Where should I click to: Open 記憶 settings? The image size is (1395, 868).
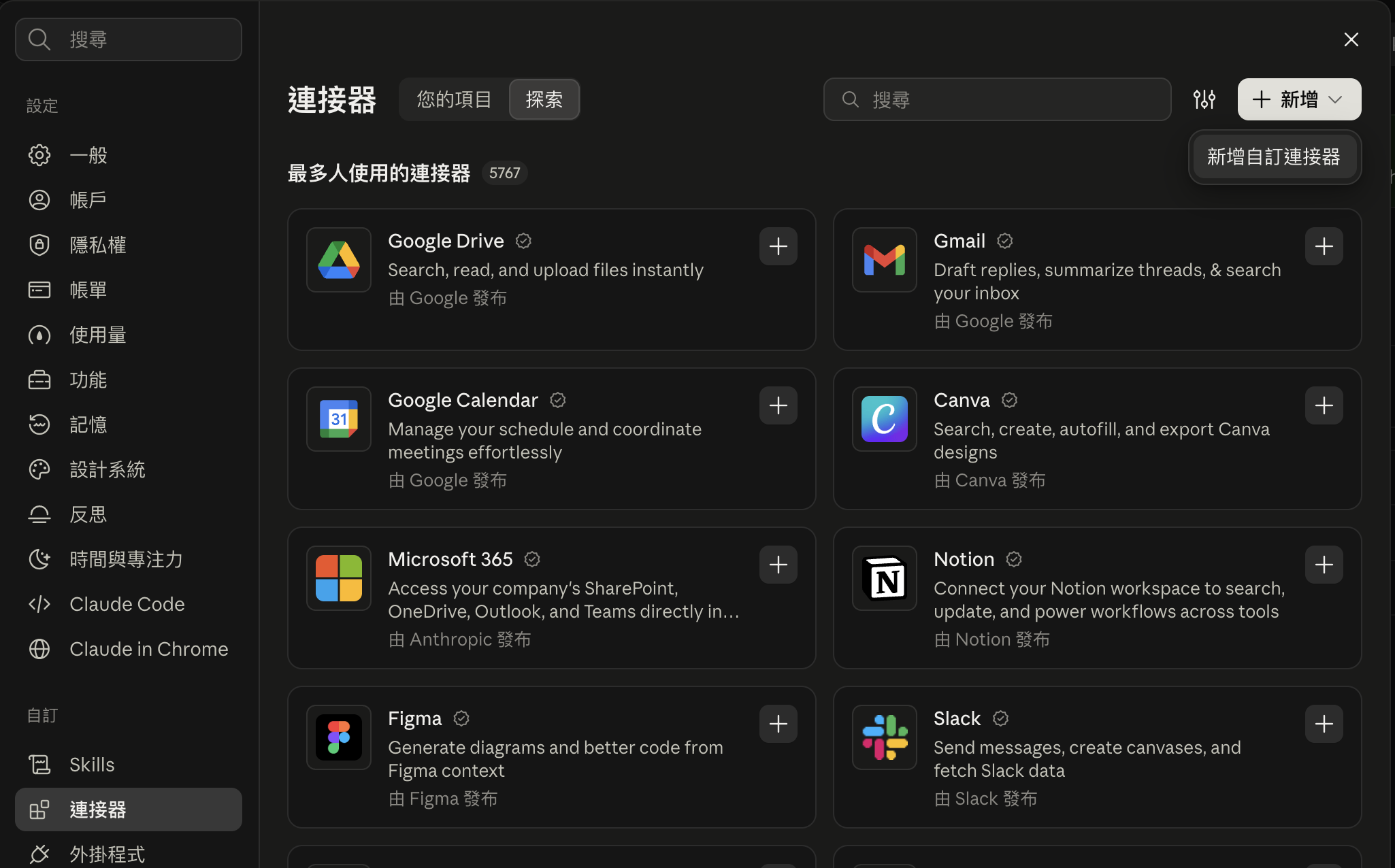pyautogui.click(x=129, y=424)
